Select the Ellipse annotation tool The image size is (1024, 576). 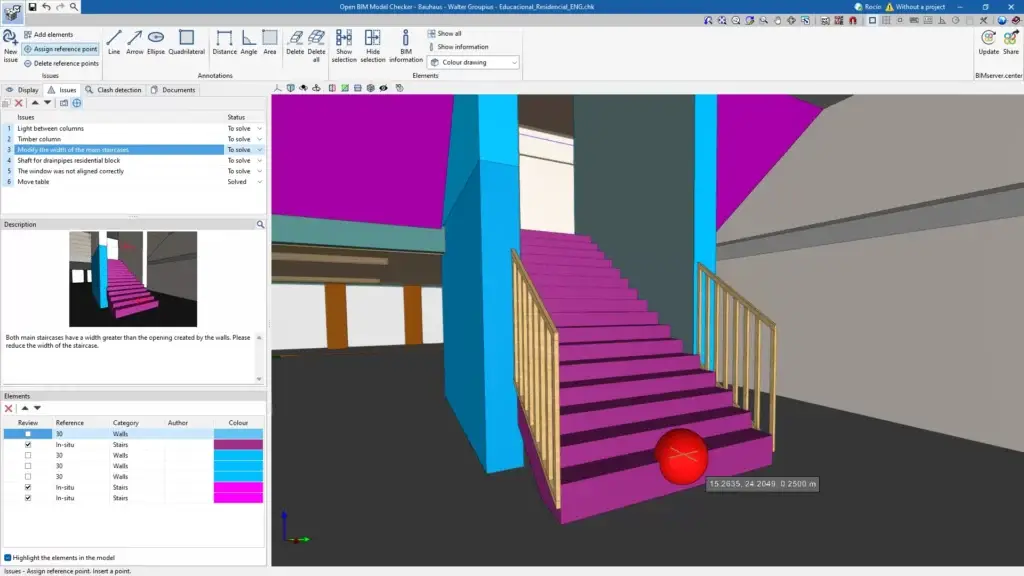(156, 41)
